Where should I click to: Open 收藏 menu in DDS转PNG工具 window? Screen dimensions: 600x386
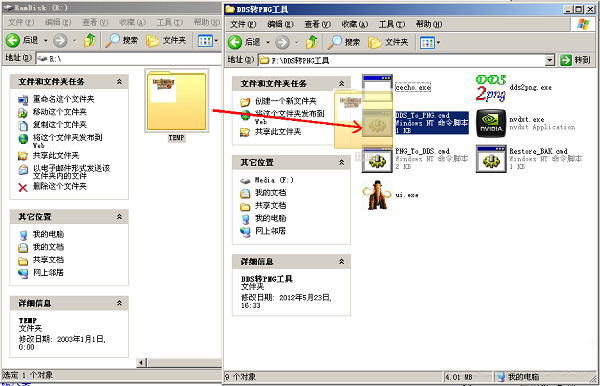coord(354,24)
